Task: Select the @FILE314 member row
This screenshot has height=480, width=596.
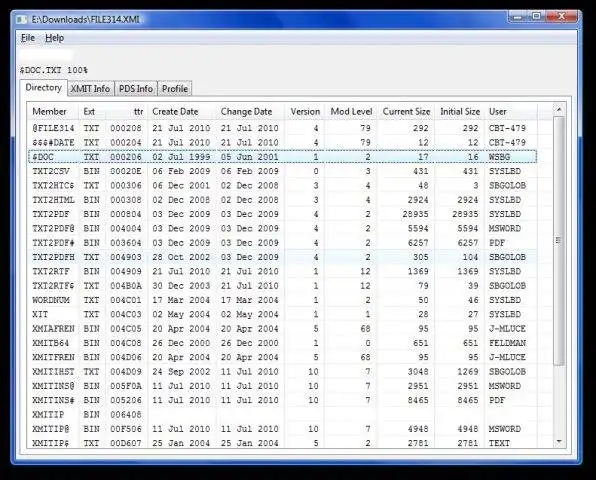Action: (x=282, y=128)
